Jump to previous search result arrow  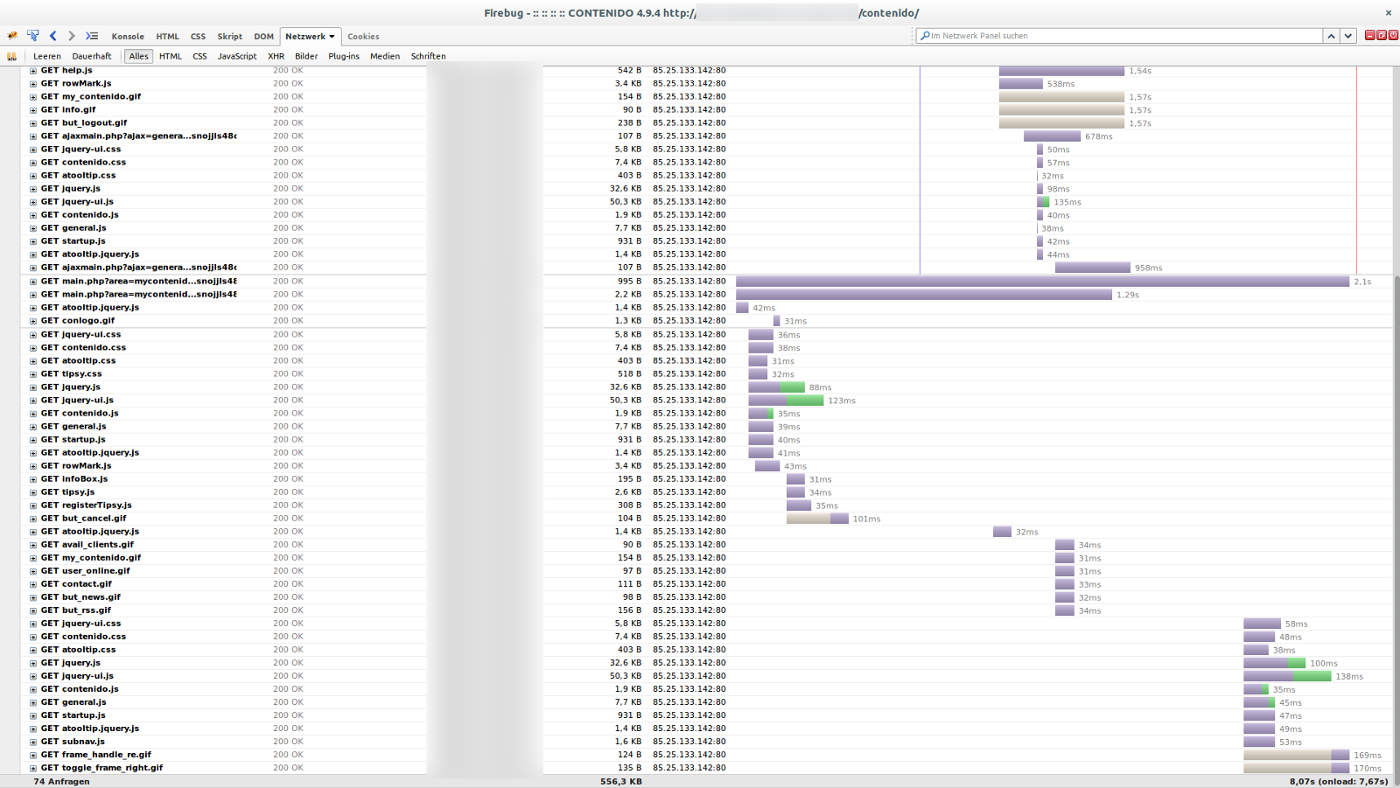point(1331,36)
